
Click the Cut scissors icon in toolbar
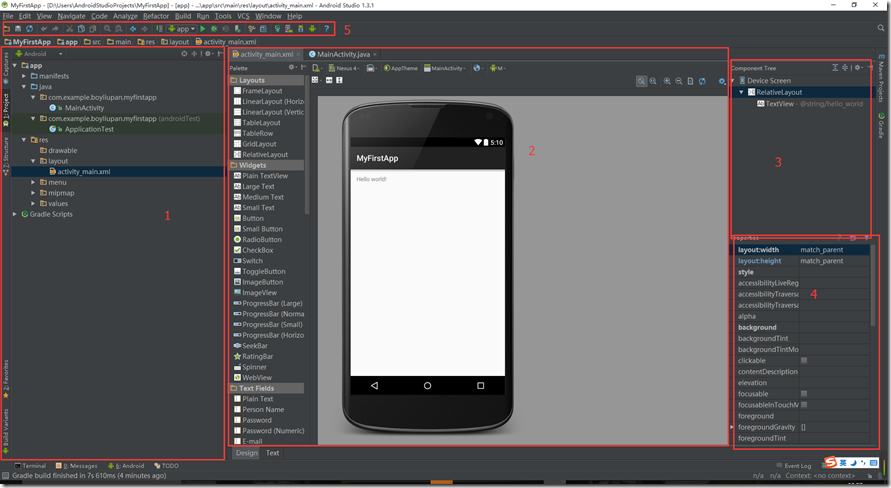pos(69,29)
